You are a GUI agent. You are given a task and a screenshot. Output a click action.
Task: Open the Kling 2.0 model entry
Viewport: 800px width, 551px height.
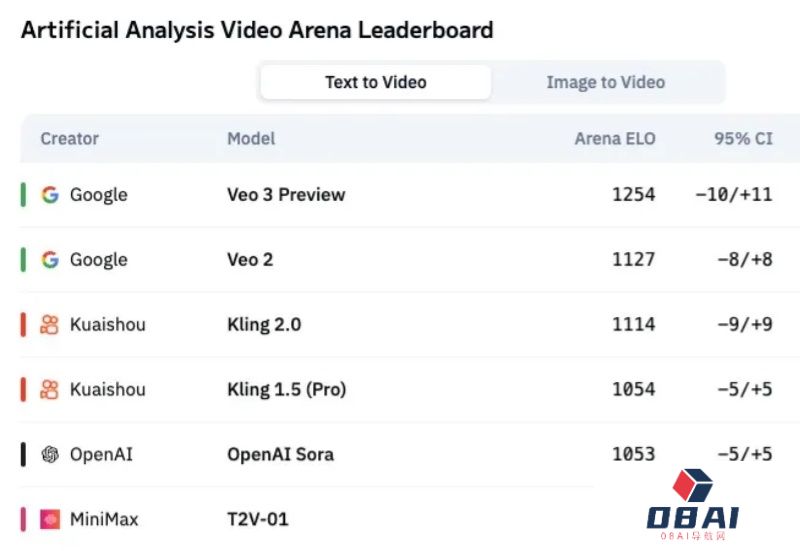[x=264, y=324]
